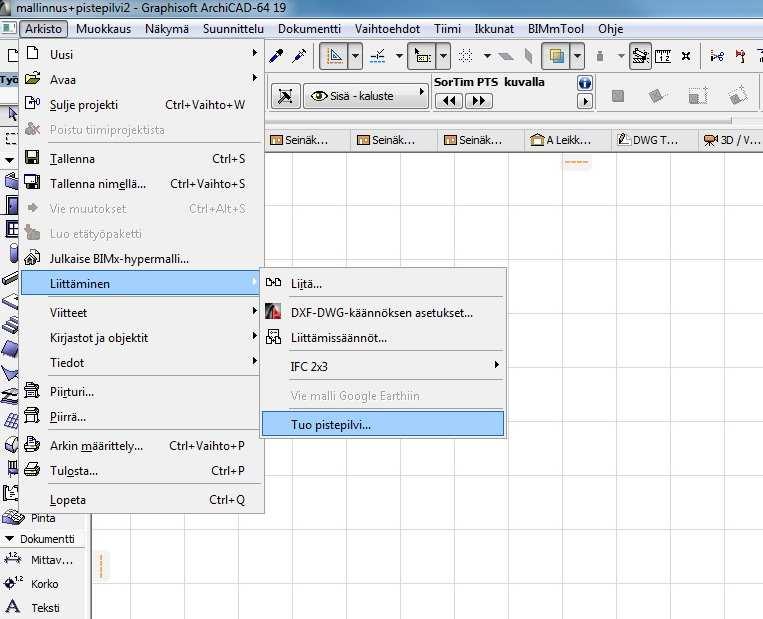Choose Lopeta to quit ArchiCAD
This screenshot has height=619, width=763.
pos(141,500)
